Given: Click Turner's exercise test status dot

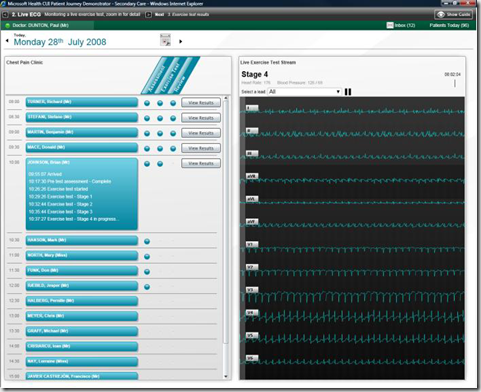Looking at the screenshot, I should pyautogui.click(x=160, y=103).
